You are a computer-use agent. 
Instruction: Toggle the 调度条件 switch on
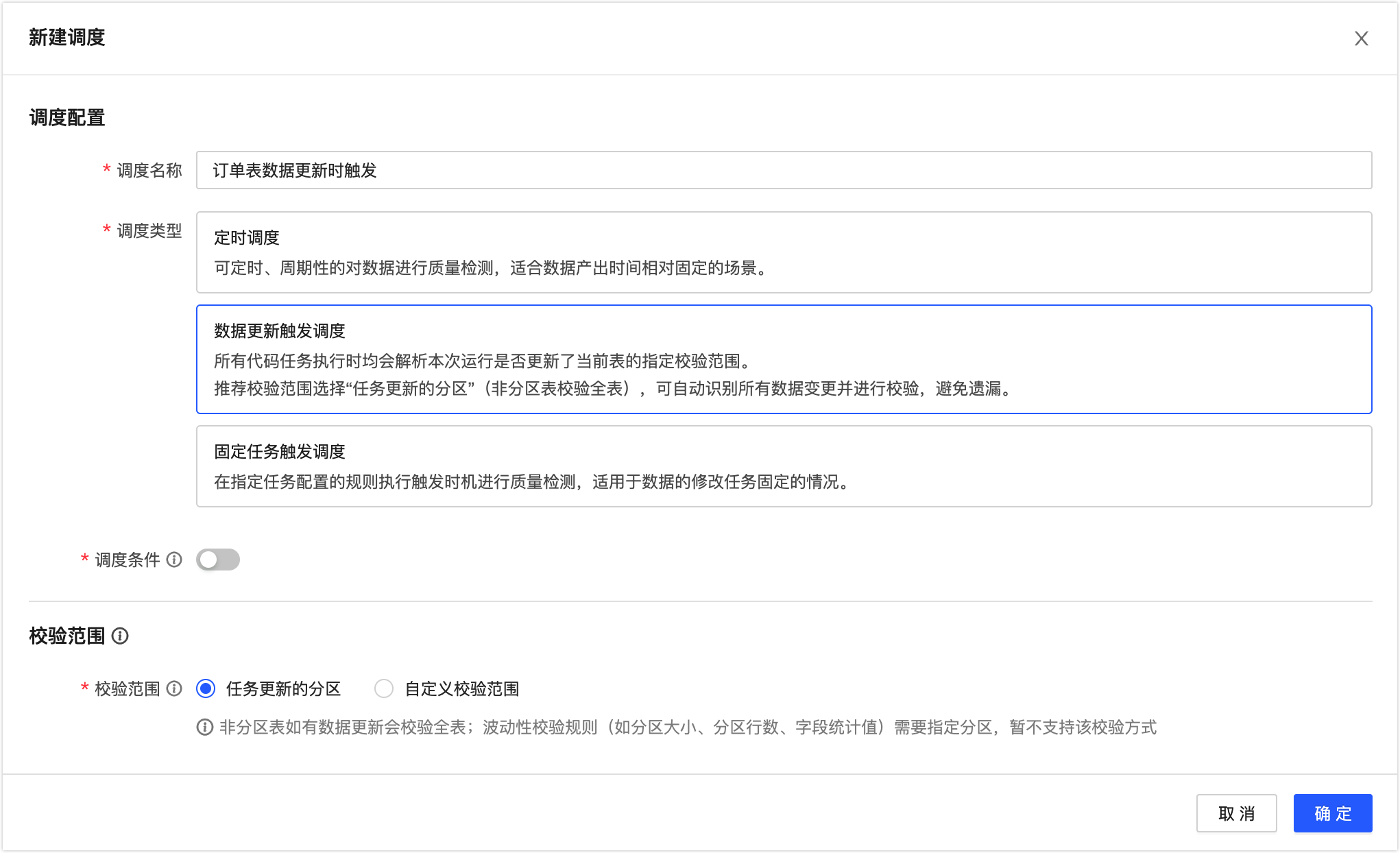click(x=218, y=560)
